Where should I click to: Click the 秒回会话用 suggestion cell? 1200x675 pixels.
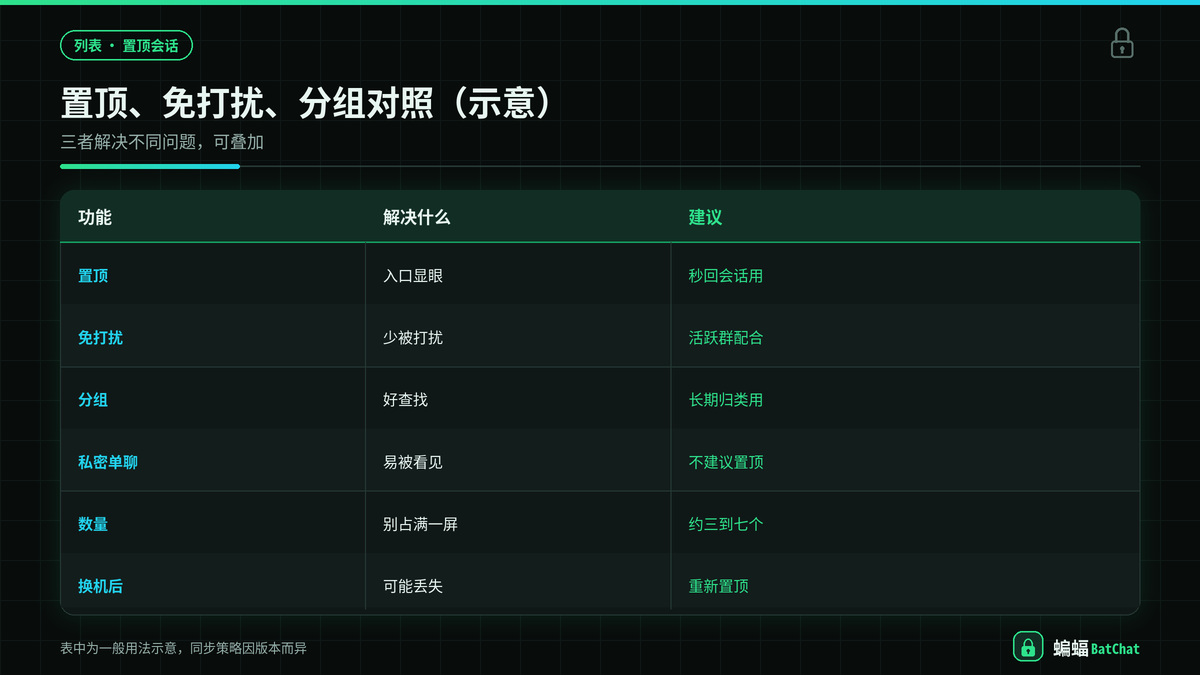[x=726, y=275]
